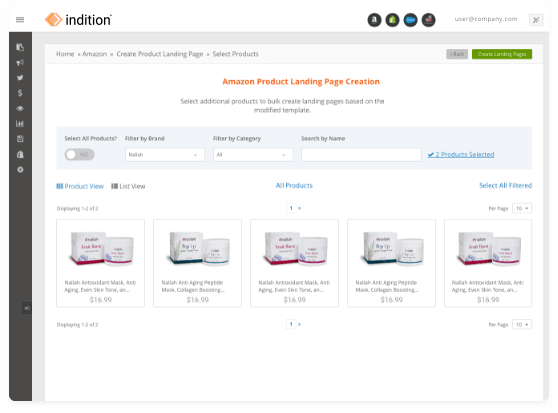The width and height of the screenshot is (558, 413).
Task: Click page 1 in top pagination
Action: (x=291, y=208)
